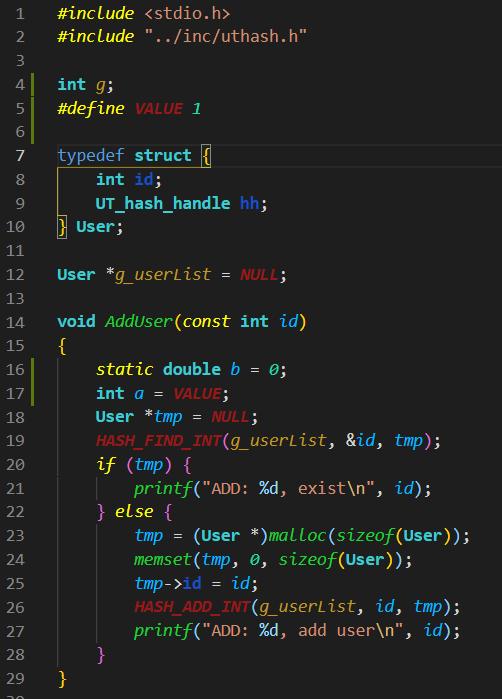This screenshot has width=502, height=699.
Task: Click the User typedef name on line 10
Action: coord(95,227)
